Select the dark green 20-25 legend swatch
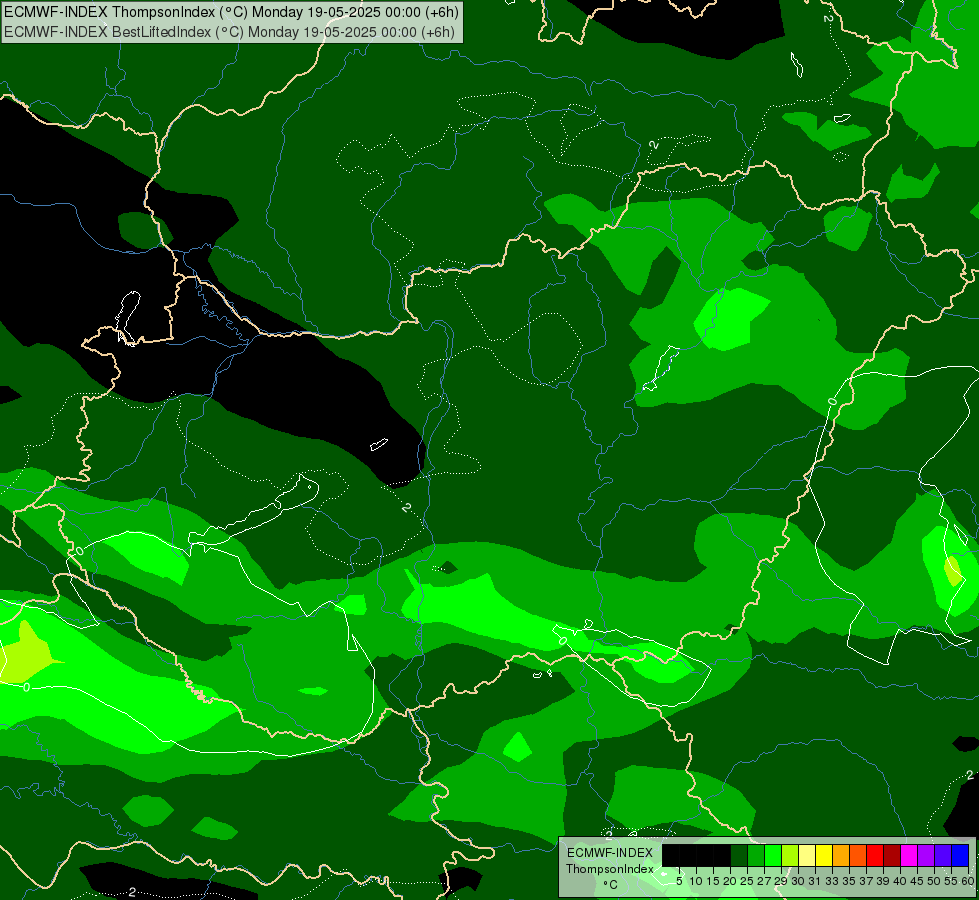 [x=739, y=855]
